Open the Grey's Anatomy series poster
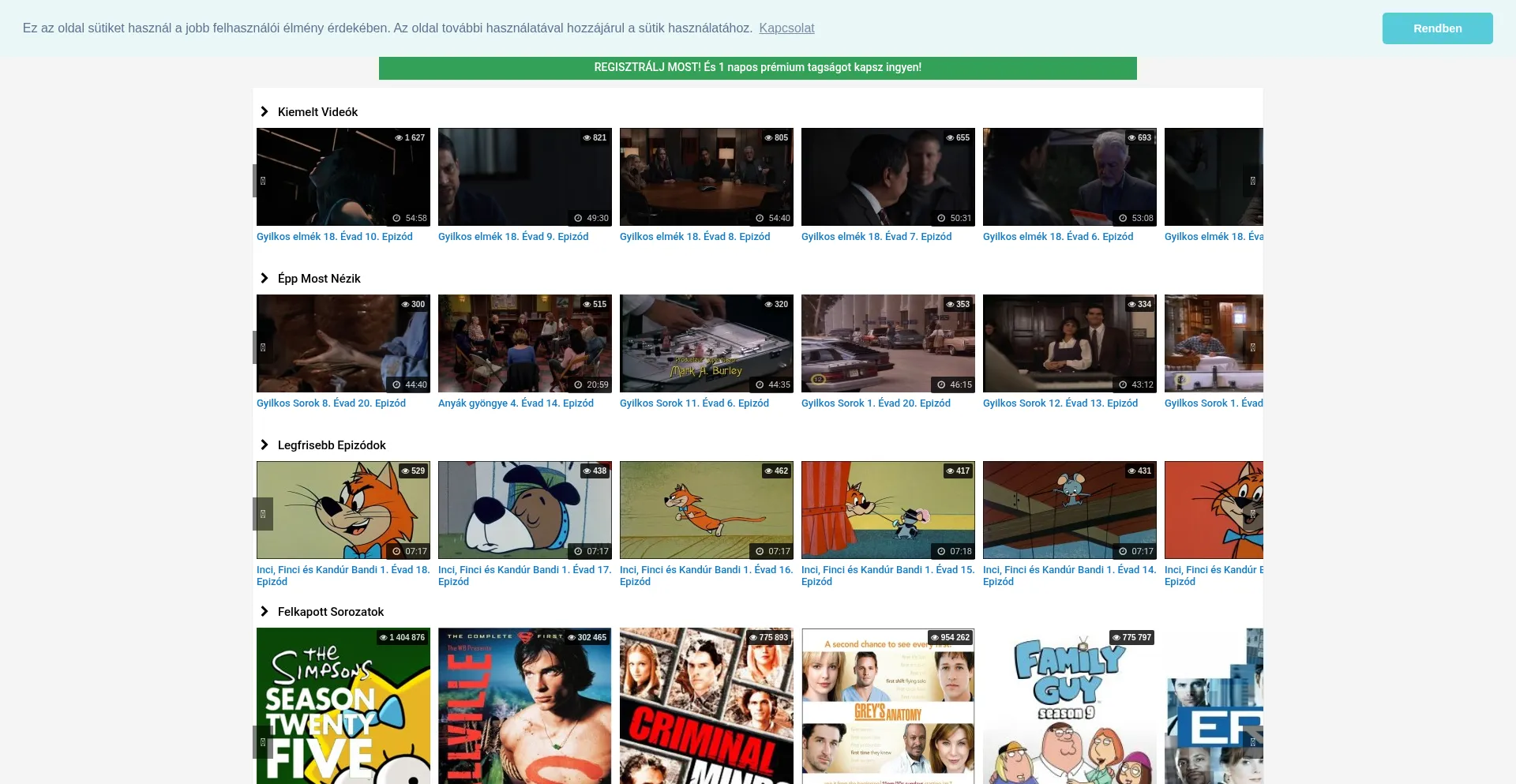 click(888, 706)
